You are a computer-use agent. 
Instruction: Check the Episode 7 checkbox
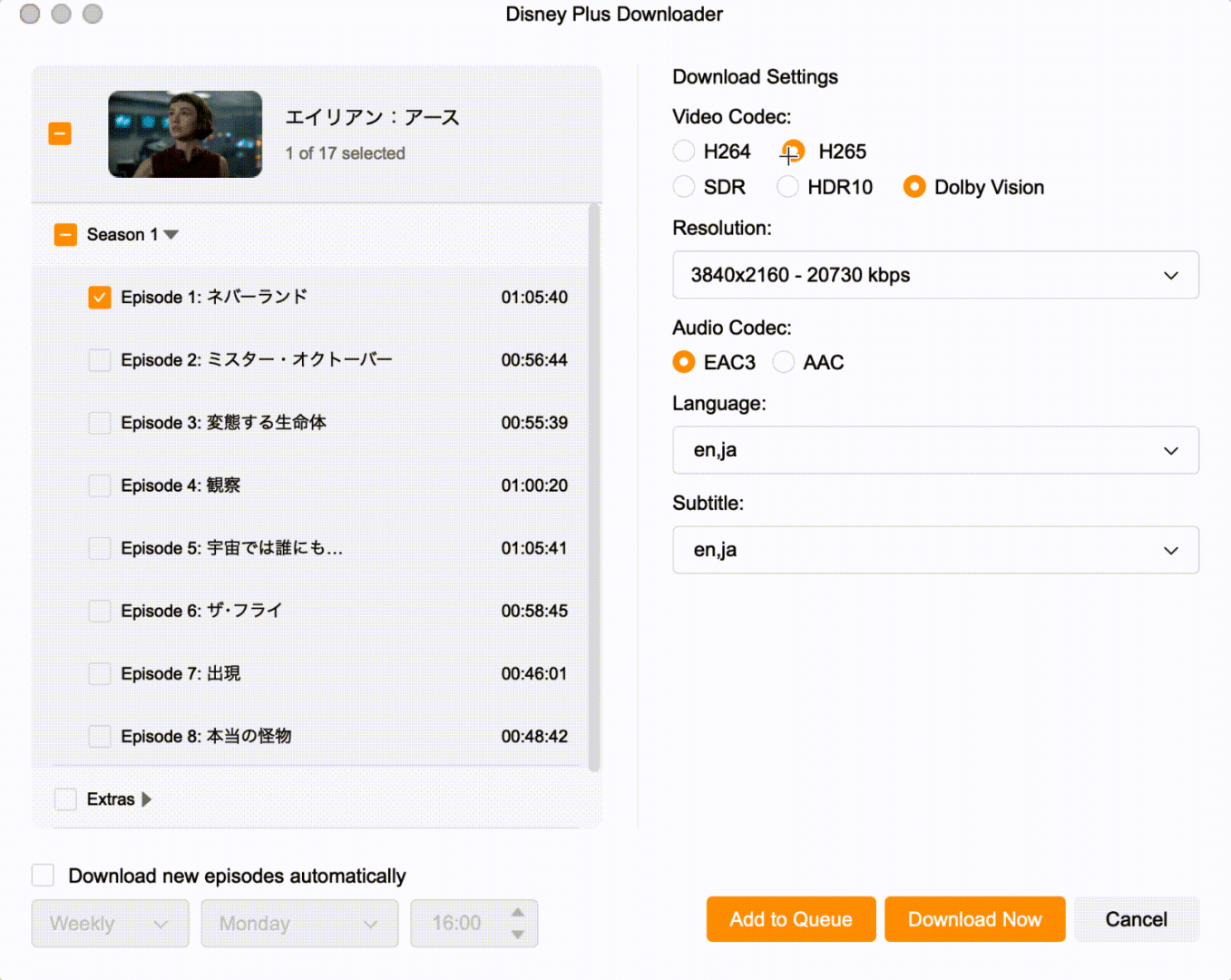click(x=100, y=673)
